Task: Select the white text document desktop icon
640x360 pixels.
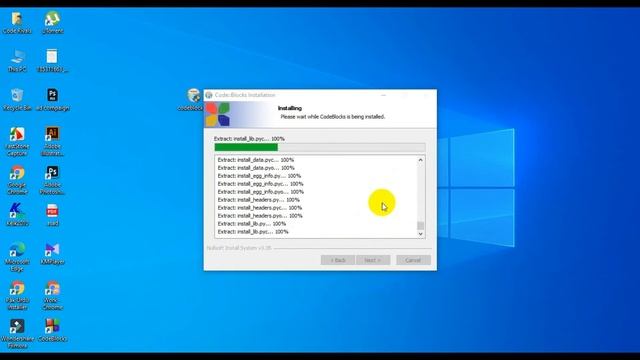Action: point(52,61)
